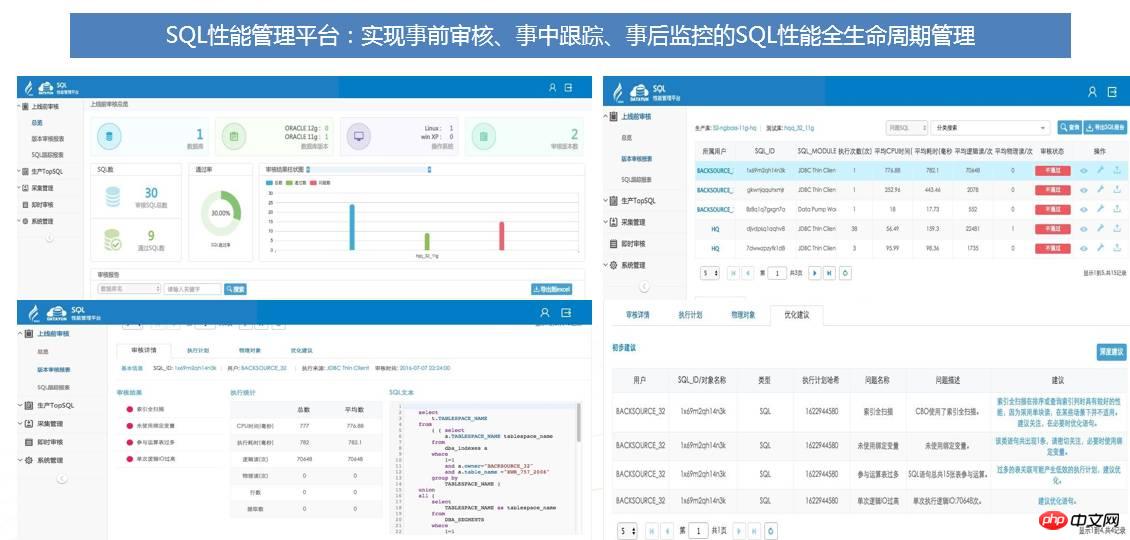Select 优化建议 tab in suggestions panel
Viewport: 1130px width, 540px height.
click(796, 315)
